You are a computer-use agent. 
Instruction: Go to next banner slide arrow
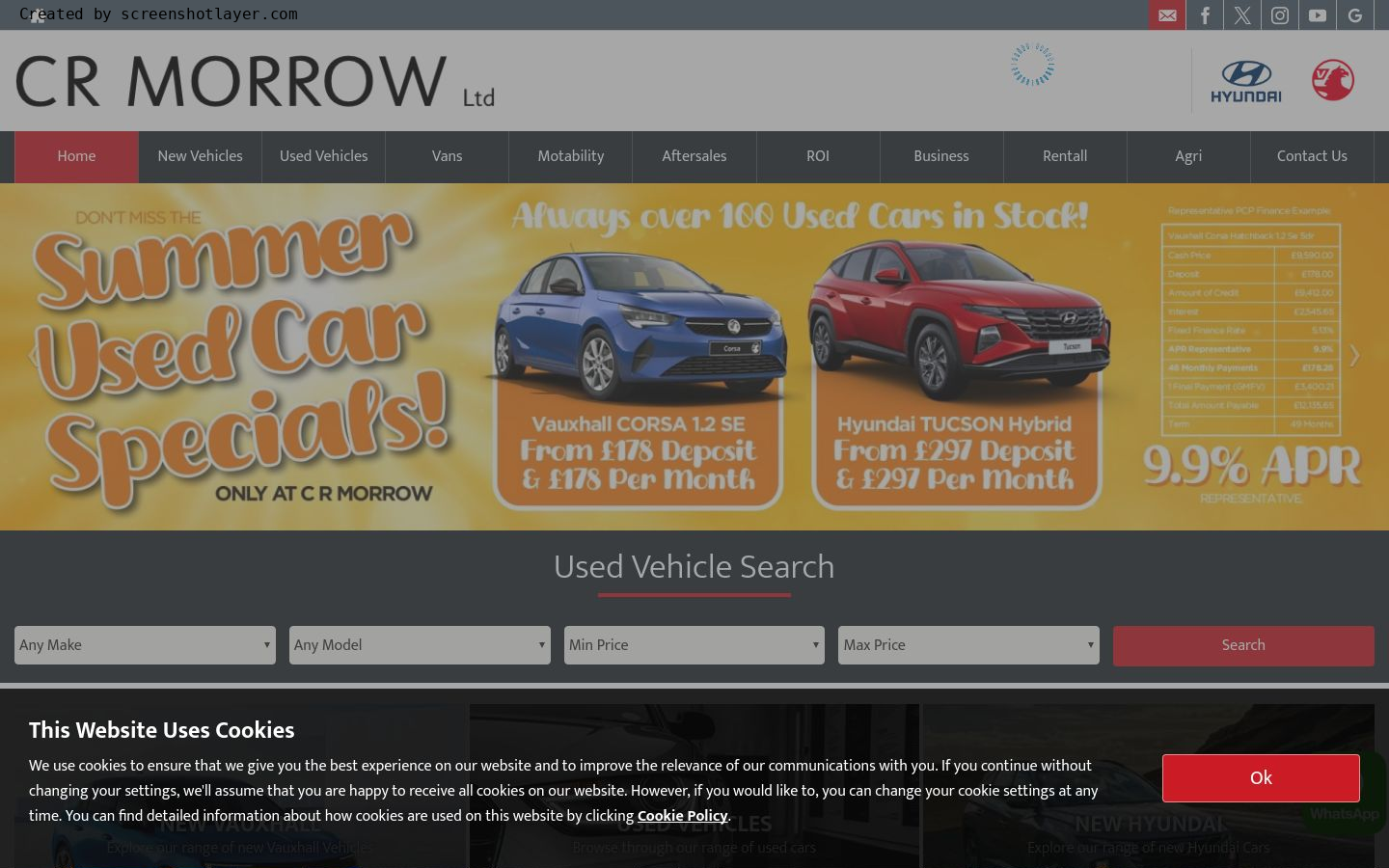(x=1354, y=356)
